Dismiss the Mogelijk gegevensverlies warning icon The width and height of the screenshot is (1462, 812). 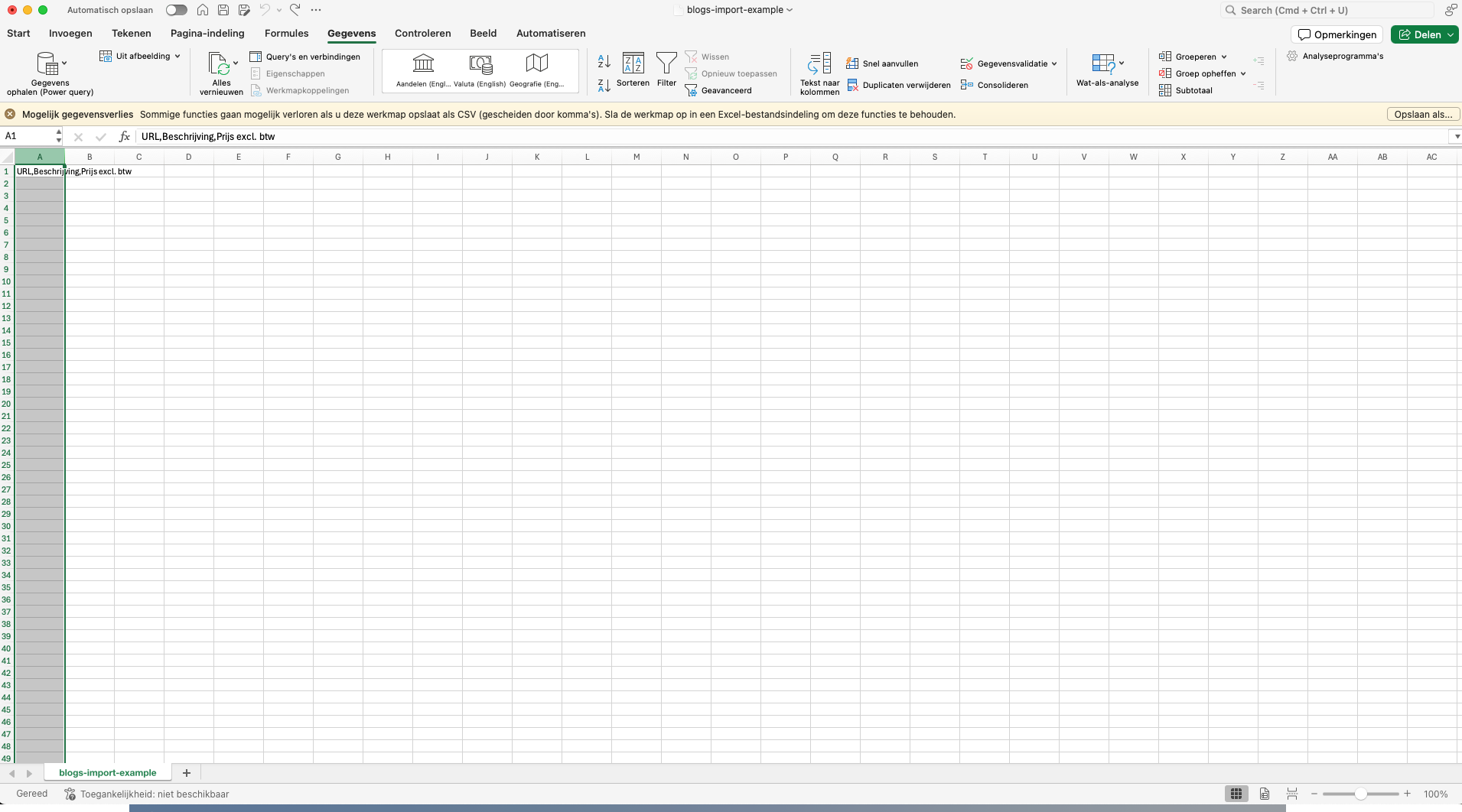coord(10,114)
